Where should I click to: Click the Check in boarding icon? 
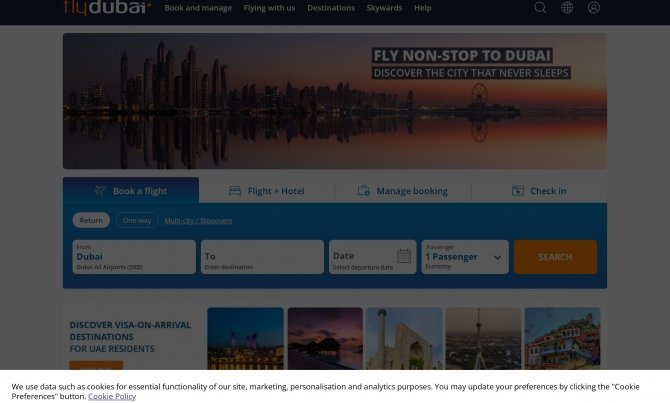[x=518, y=191]
